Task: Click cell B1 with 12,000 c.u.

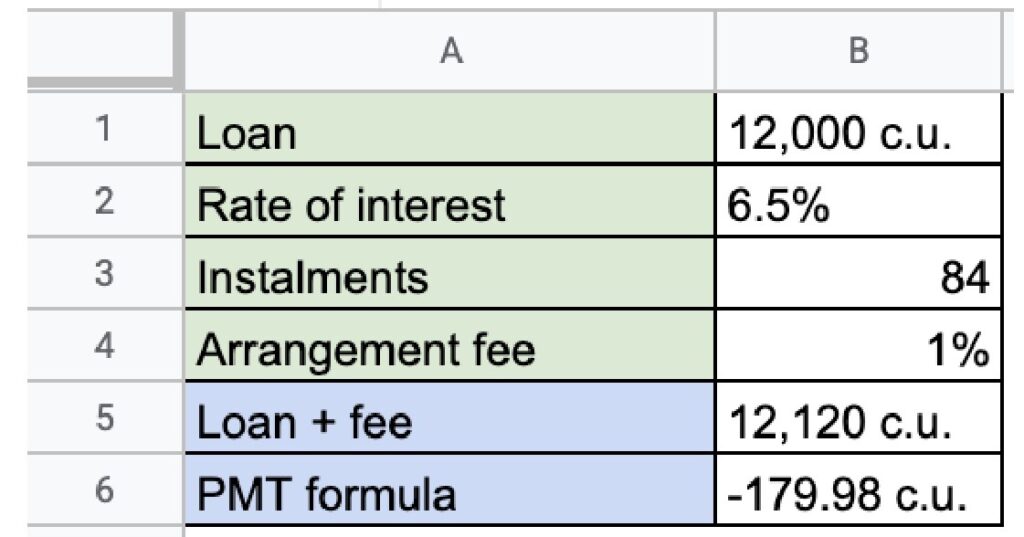Action: (x=858, y=133)
